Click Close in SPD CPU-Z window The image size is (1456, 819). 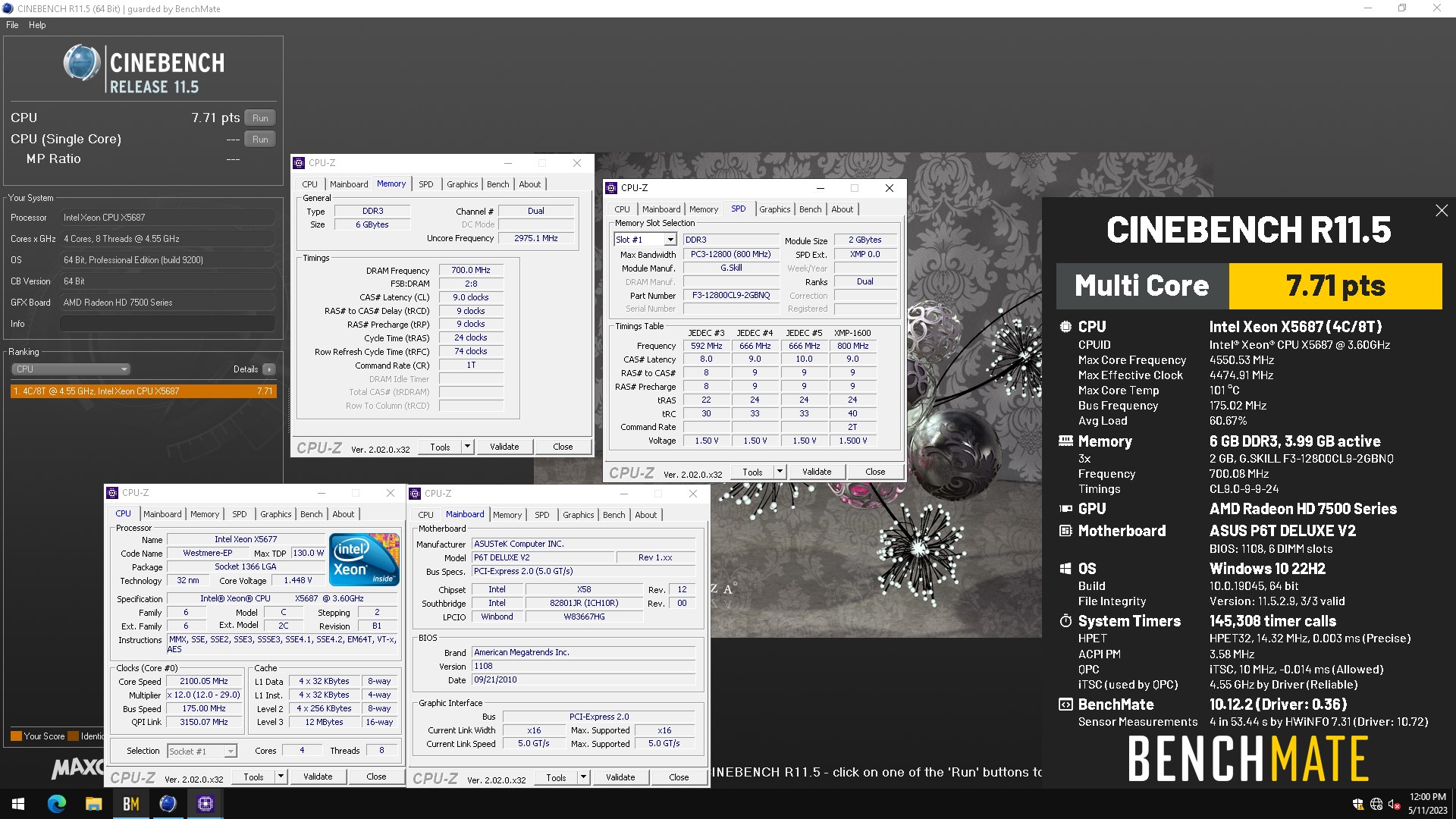tap(875, 472)
